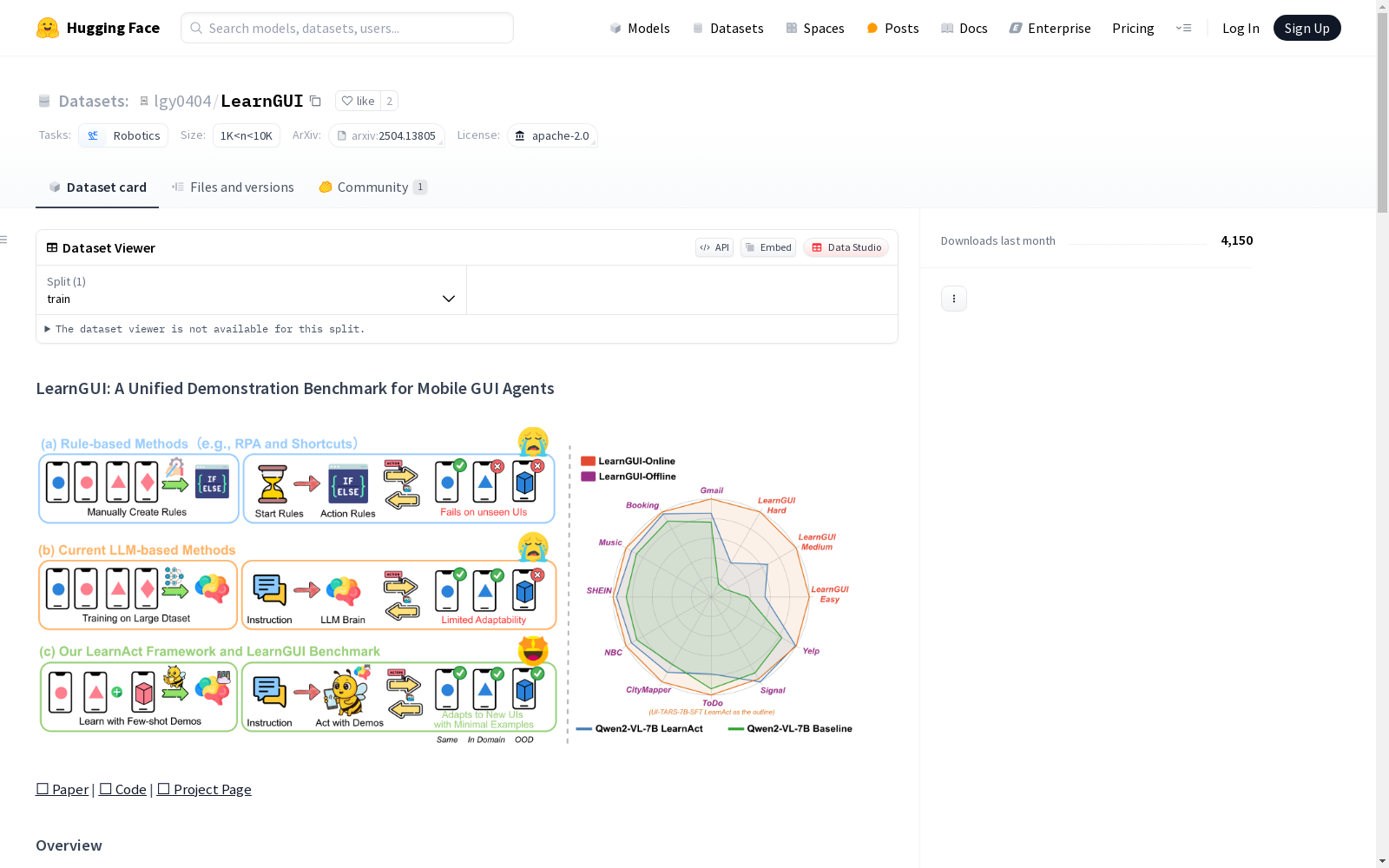Open the Split train dropdown
Screen dimensions: 1389x868
[x=252, y=290]
